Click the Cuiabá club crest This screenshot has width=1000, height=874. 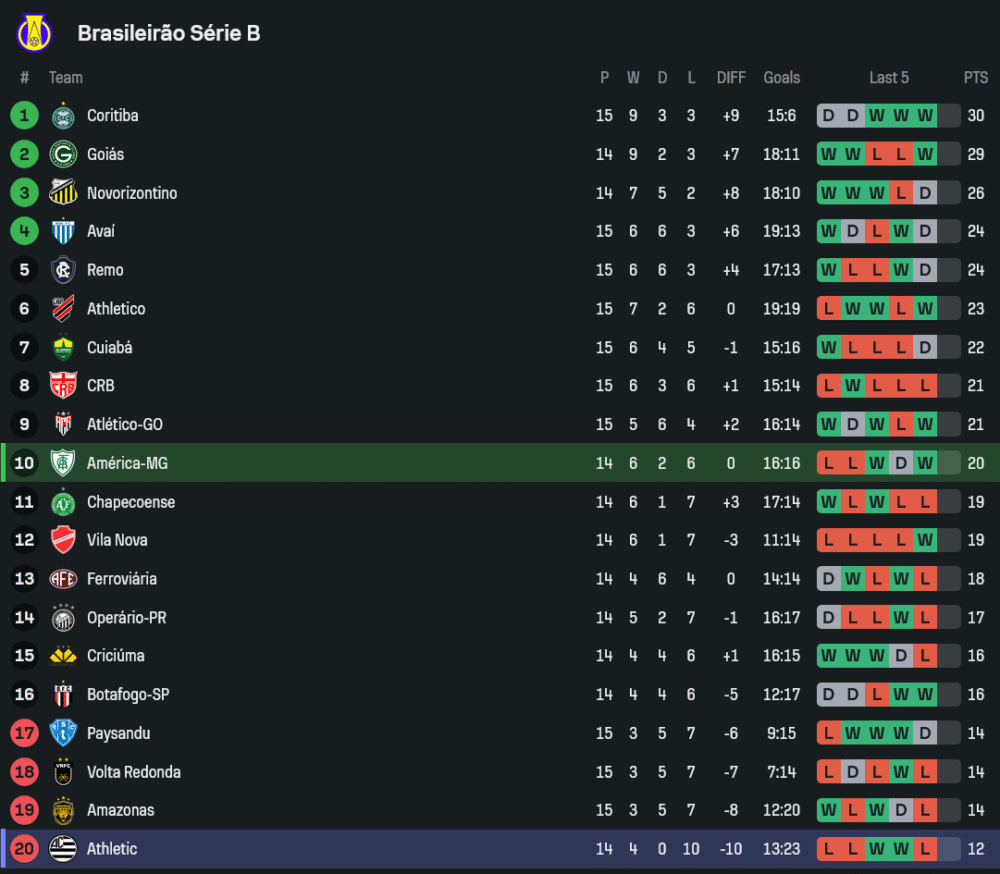pyautogui.click(x=63, y=348)
